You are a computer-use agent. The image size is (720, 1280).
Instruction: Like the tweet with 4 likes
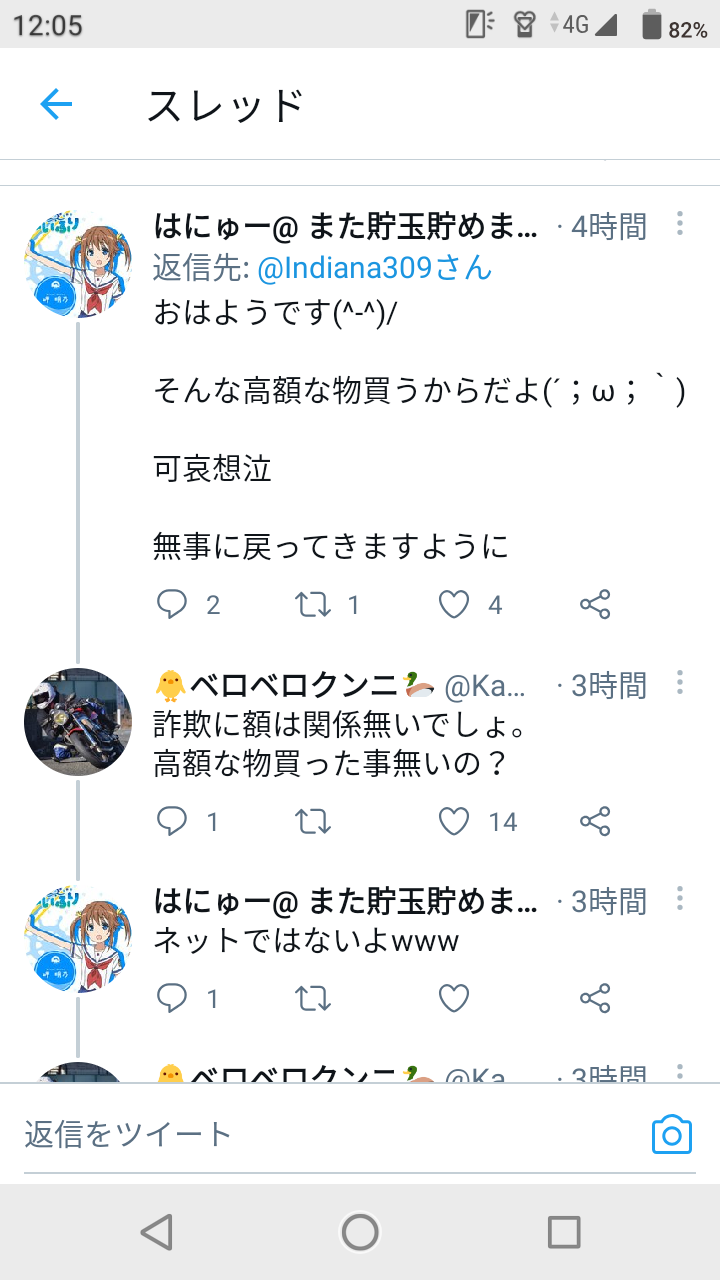[454, 604]
